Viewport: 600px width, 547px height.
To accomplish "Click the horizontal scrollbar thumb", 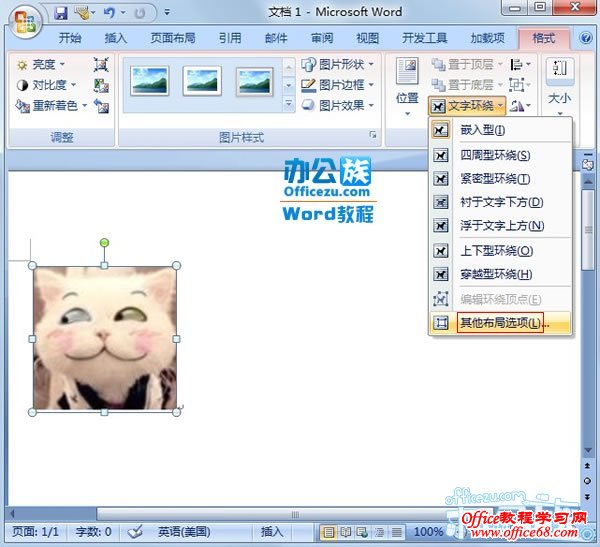I will [295, 514].
